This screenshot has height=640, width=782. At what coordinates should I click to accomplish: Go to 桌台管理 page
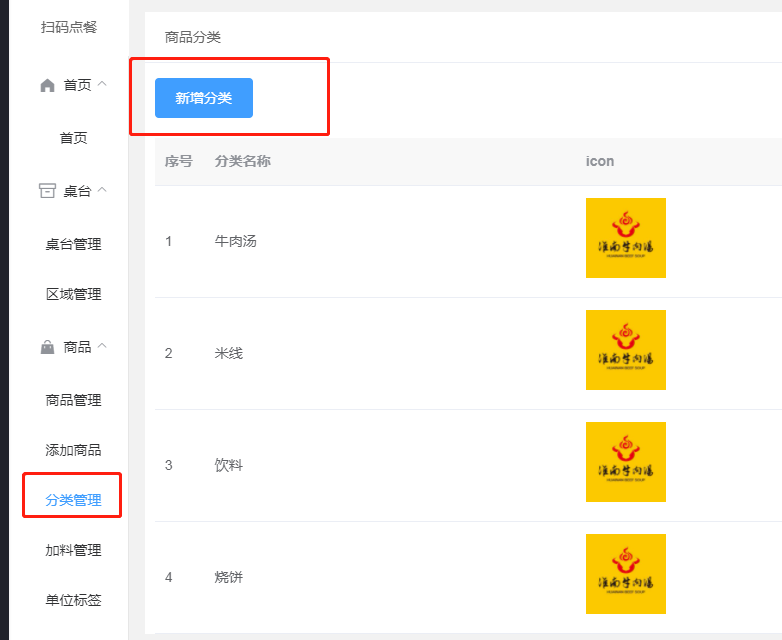coord(73,244)
